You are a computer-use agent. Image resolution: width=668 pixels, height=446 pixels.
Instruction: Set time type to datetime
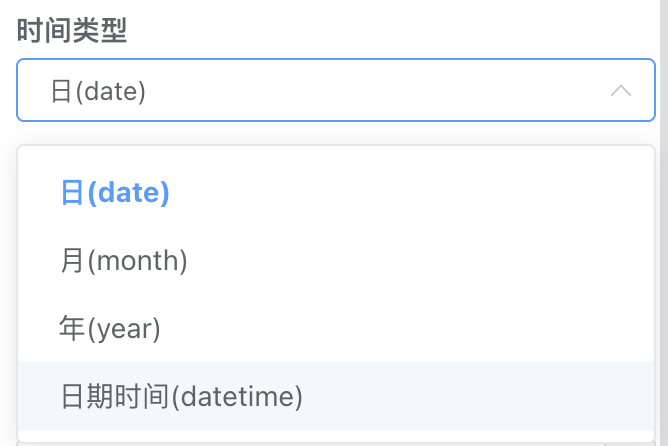181,396
